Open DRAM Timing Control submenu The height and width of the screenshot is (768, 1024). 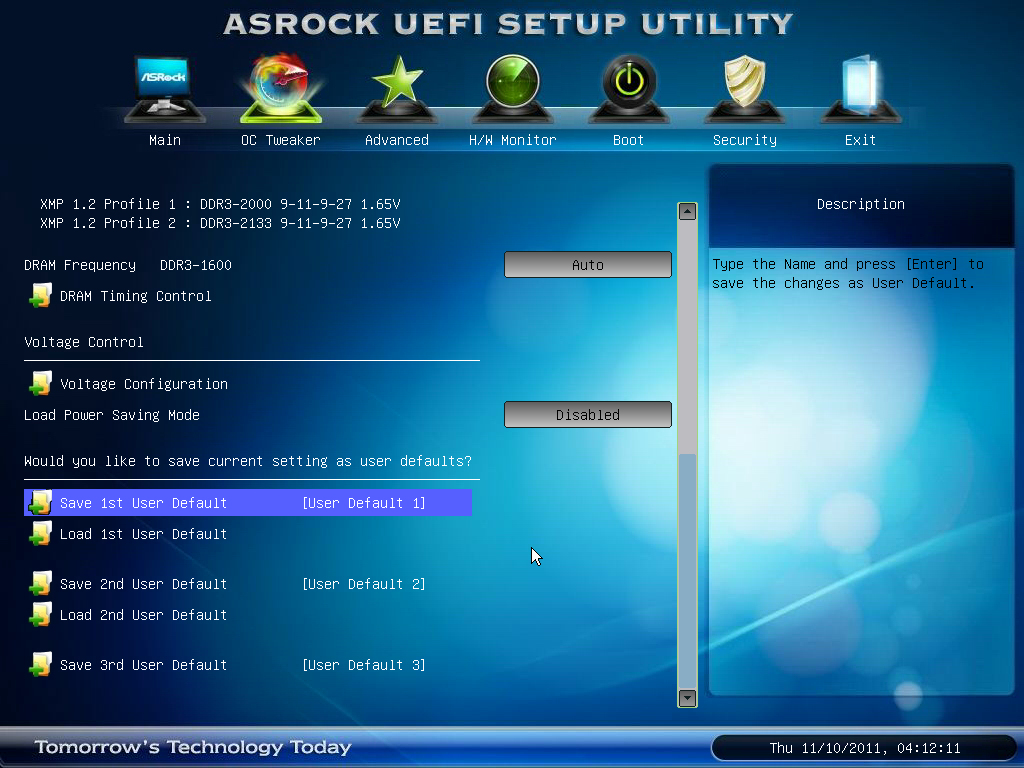coord(136,296)
